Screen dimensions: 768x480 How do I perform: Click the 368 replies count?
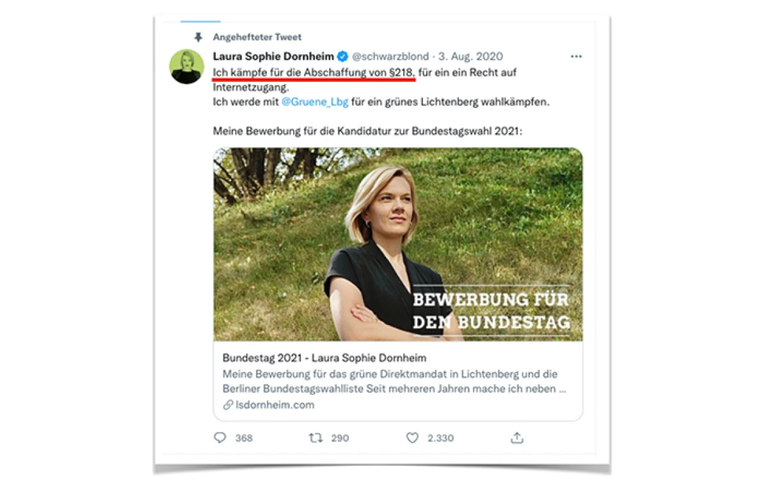pyautogui.click(x=244, y=438)
